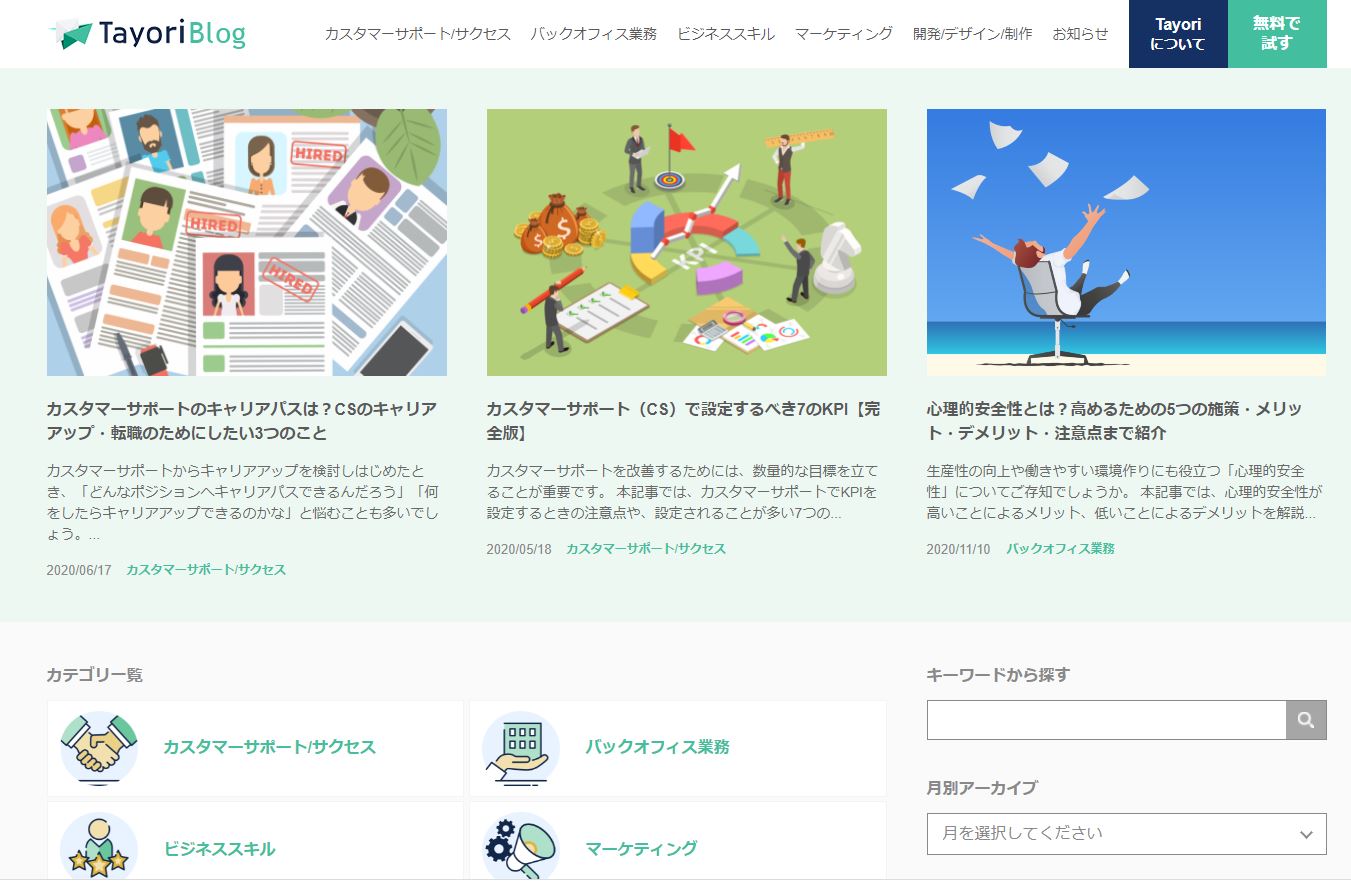The height and width of the screenshot is (882, 1351).
Task: Click the キーワードから探す heading
Action: (998, 675)
